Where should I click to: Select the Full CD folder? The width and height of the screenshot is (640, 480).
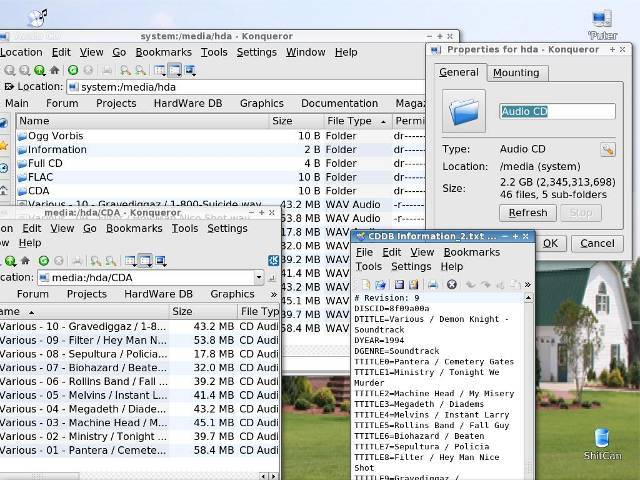point(40,163)
